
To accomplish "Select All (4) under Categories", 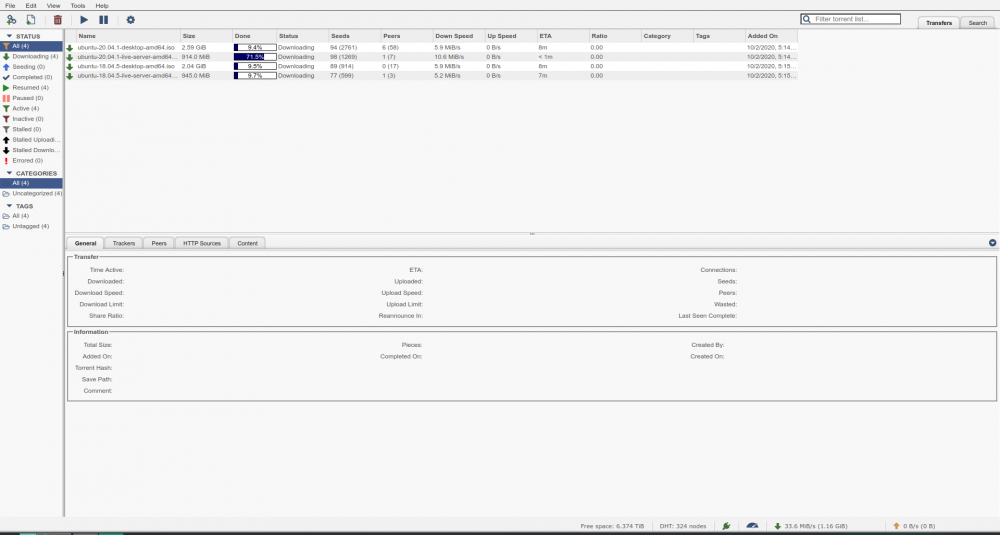I will point(31,183).
